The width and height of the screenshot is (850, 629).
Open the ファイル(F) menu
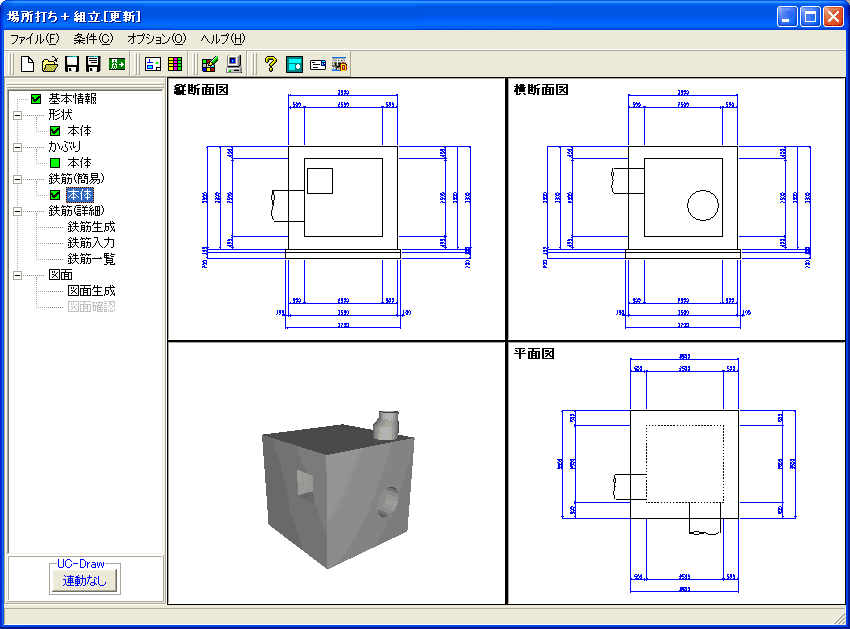coord(35,39)
